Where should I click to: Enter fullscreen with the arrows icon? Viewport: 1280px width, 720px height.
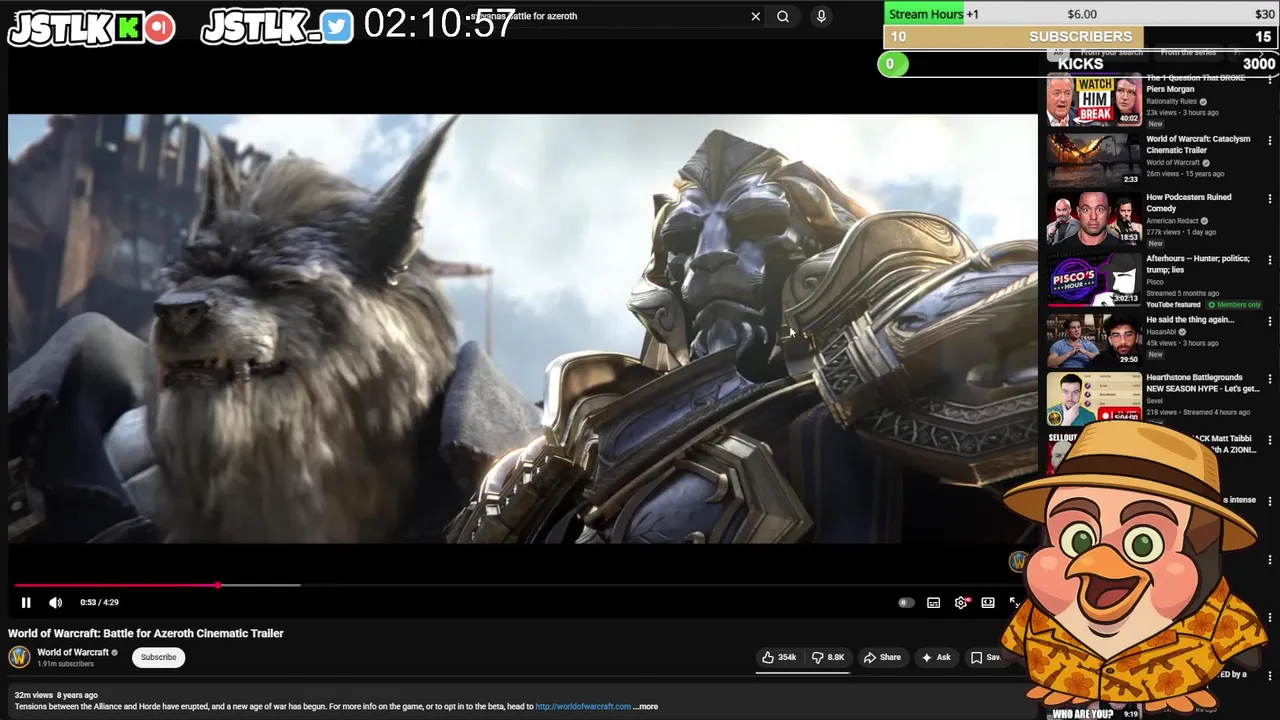point(1014,602)
